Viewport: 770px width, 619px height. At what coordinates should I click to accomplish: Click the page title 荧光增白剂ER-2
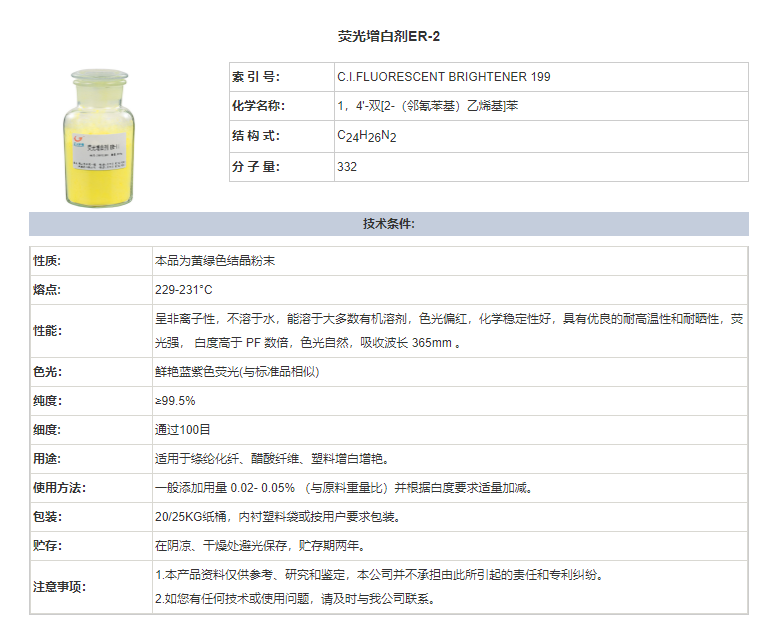[x=388, y=36]
